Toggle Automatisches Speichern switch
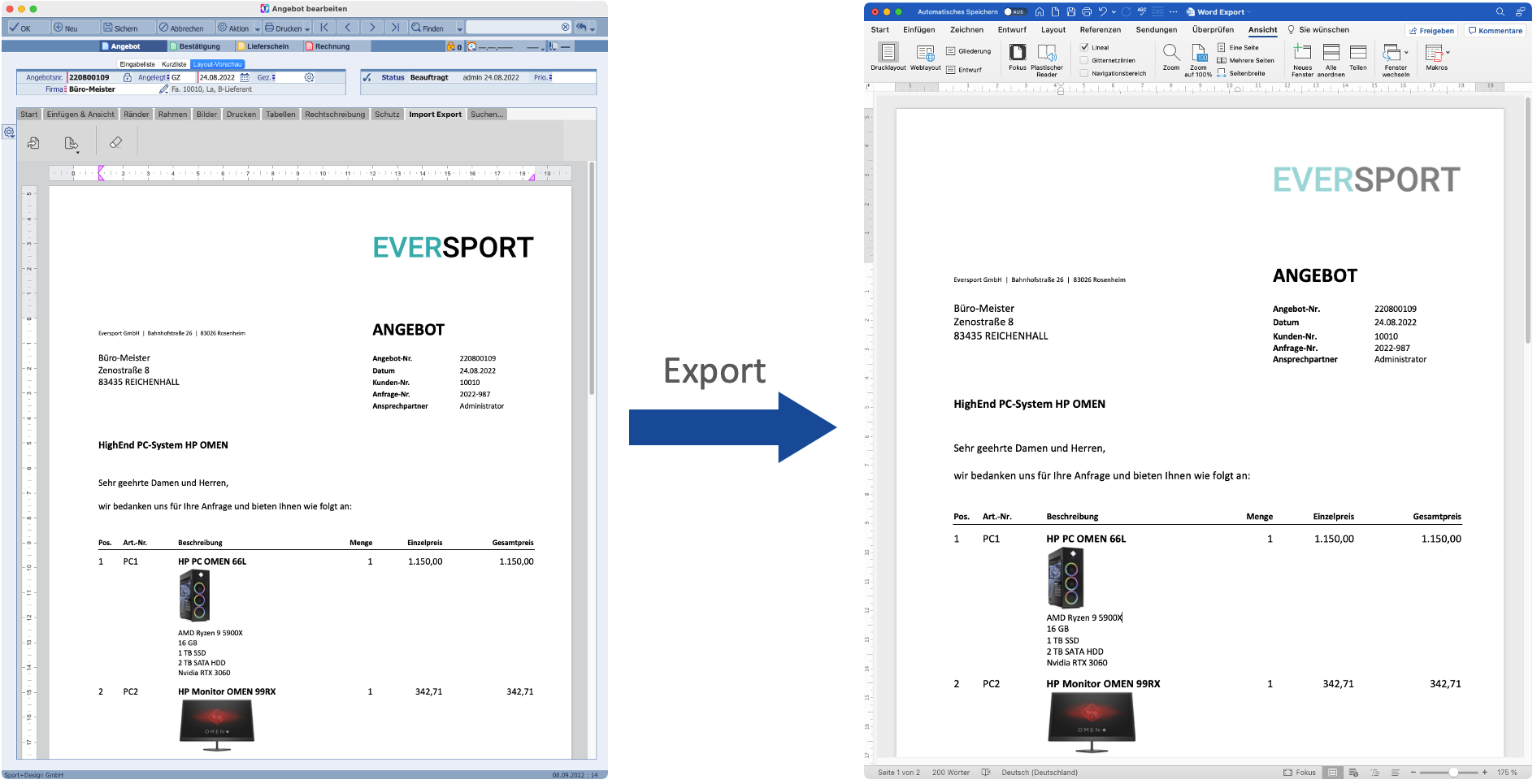This screenshot has height=784, width=1537. point(1015,11)
